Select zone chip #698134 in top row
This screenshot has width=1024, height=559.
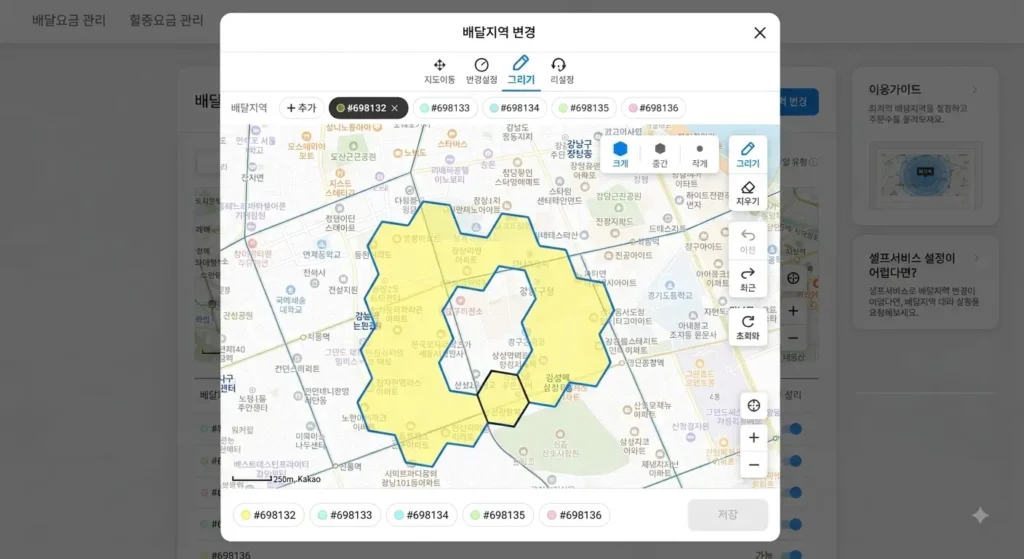tap(515, 108)
